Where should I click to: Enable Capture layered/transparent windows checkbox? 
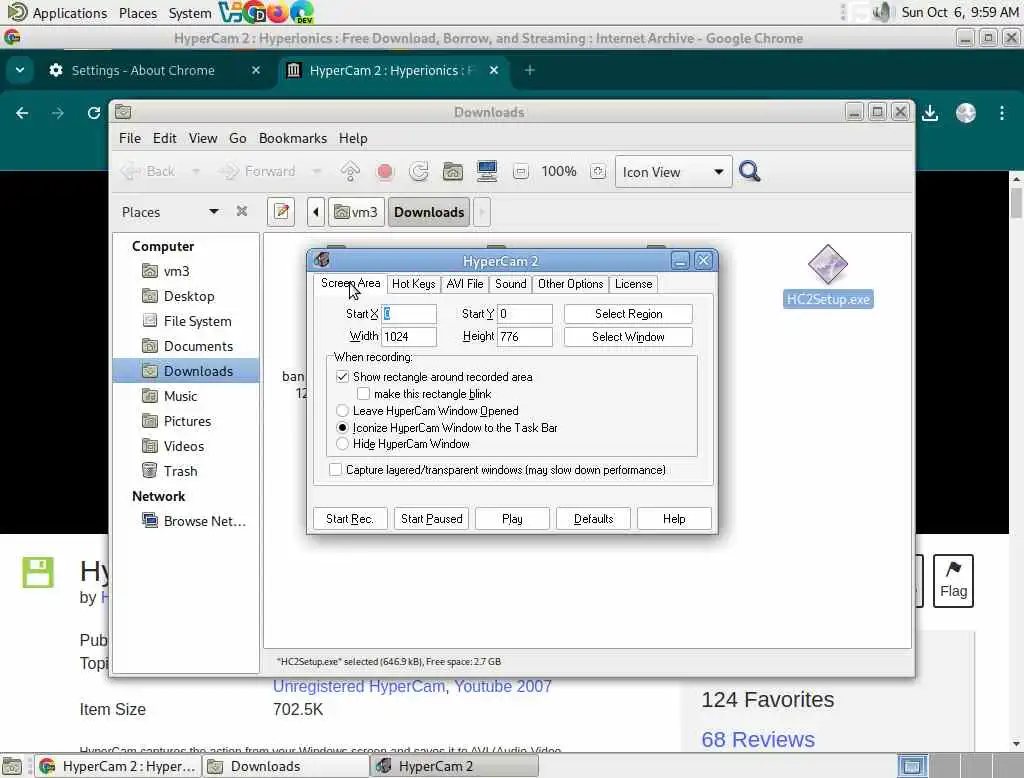[335, 470]
